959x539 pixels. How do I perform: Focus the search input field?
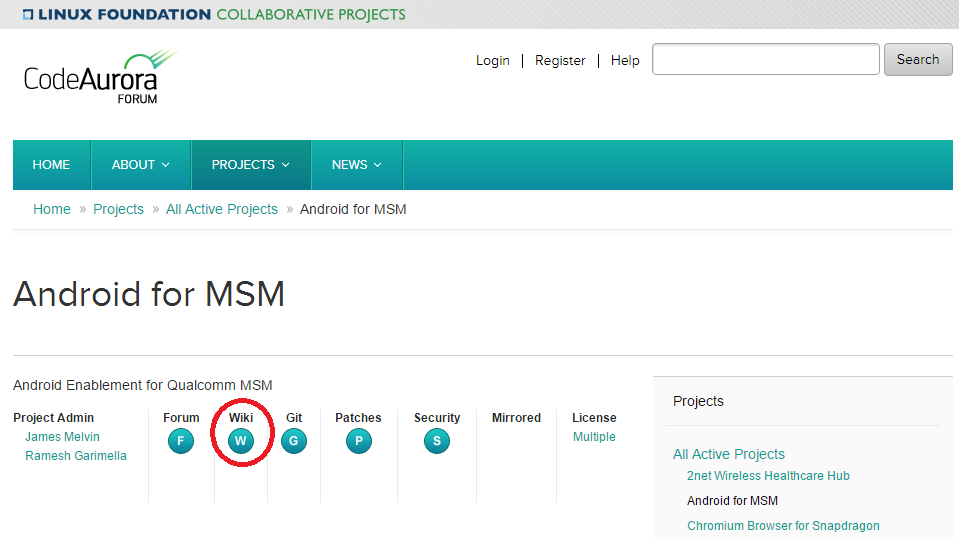766,59
